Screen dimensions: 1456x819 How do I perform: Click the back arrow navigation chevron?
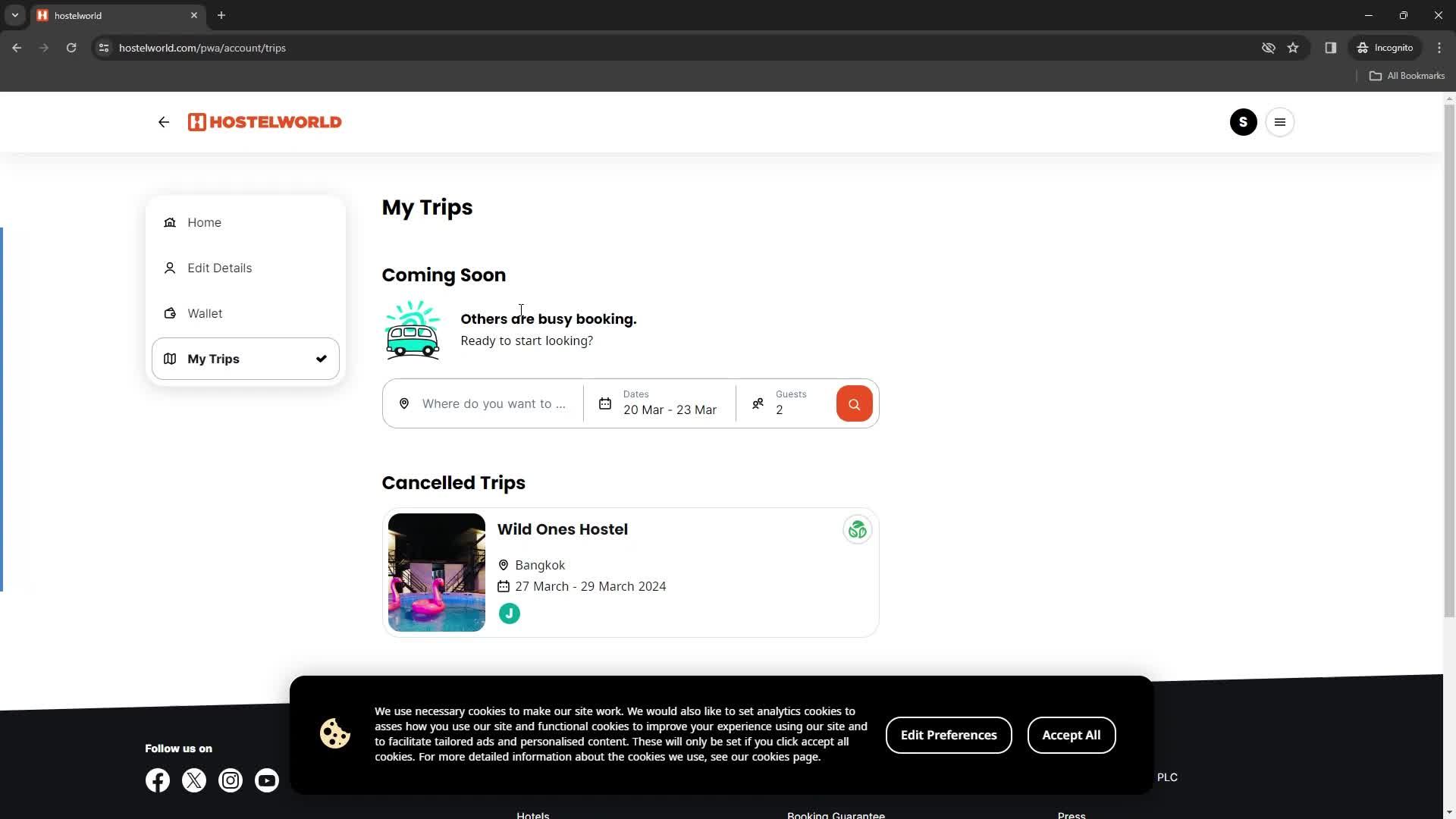(x=163, y=122)
